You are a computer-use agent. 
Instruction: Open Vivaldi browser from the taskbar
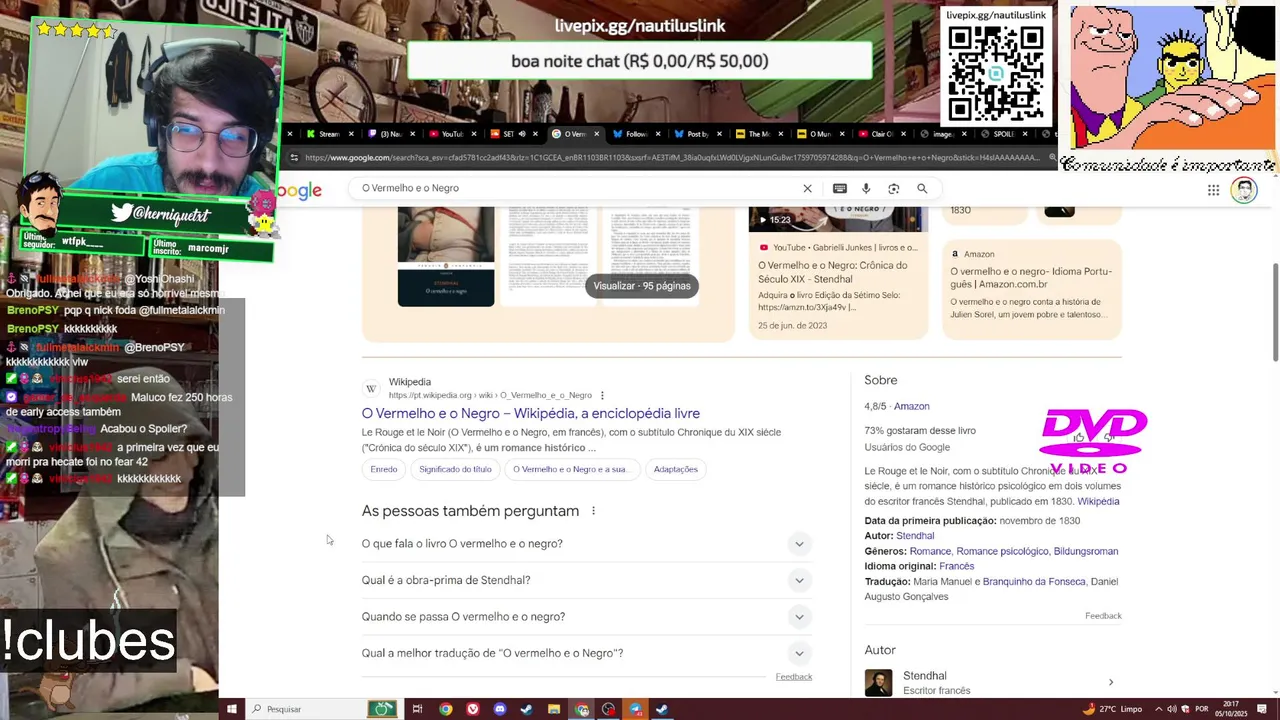[472, 709]
